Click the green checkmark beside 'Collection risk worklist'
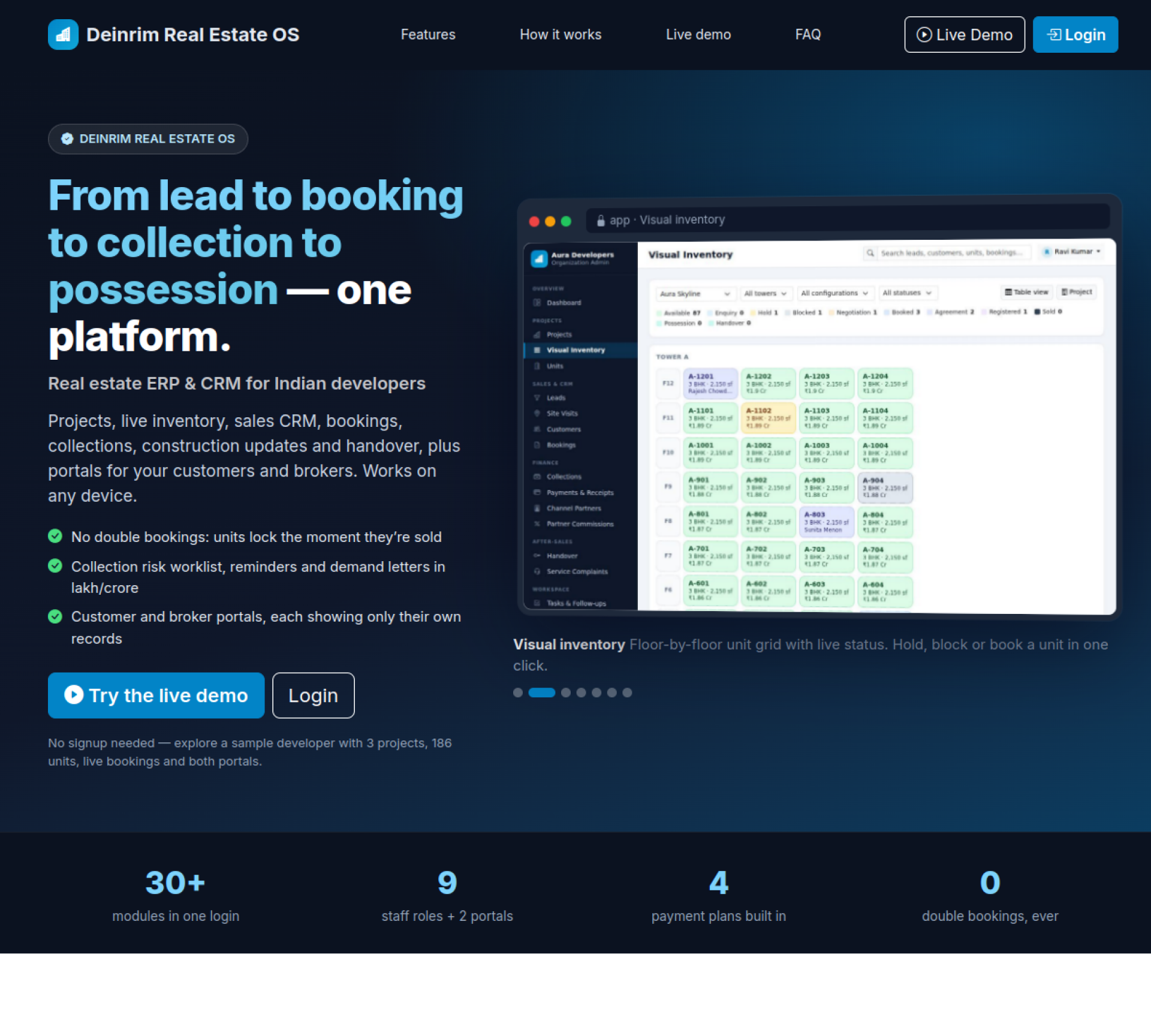 [55, 566]
